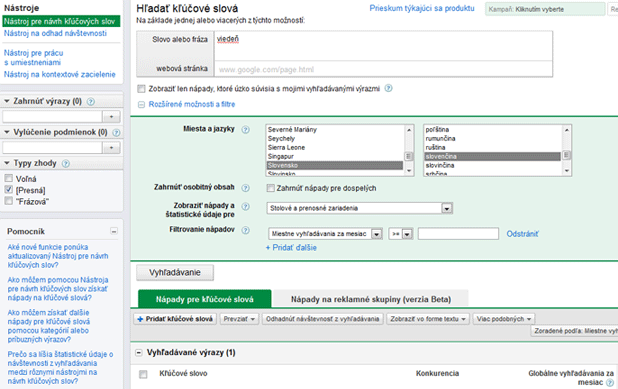This screenshot has width=618, height=389.
Task: Focus the filter value input field
Action: pos(458,234)
